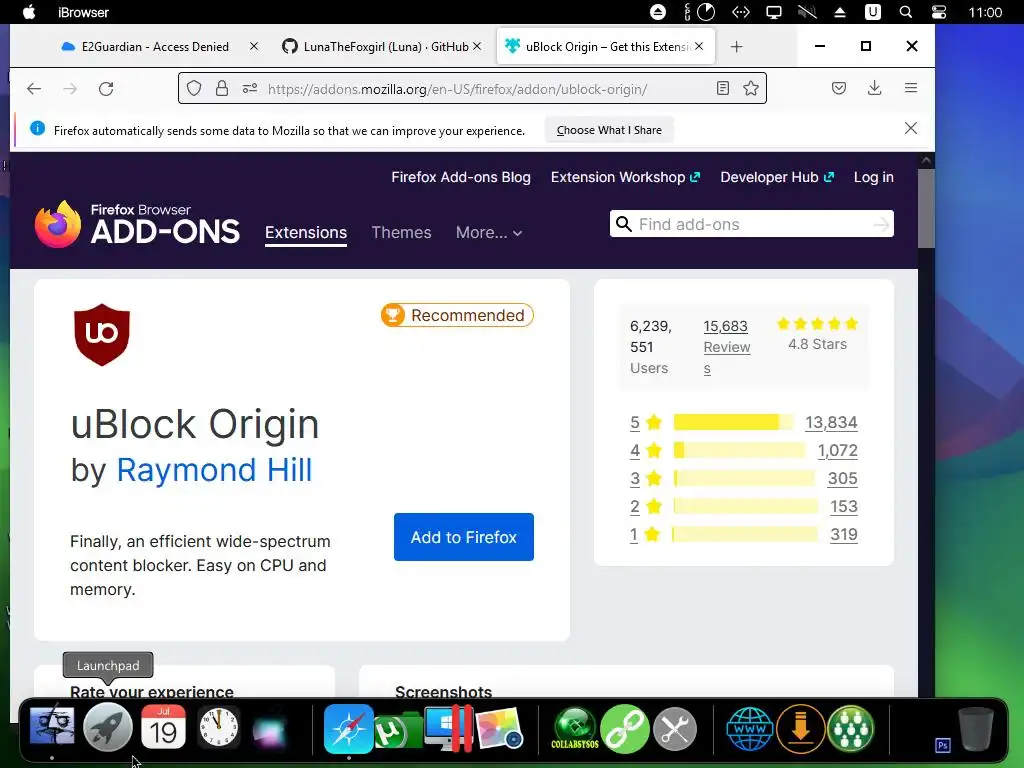
Task: Toggle reader view in address bar
Action: click(x=723, y=88)
